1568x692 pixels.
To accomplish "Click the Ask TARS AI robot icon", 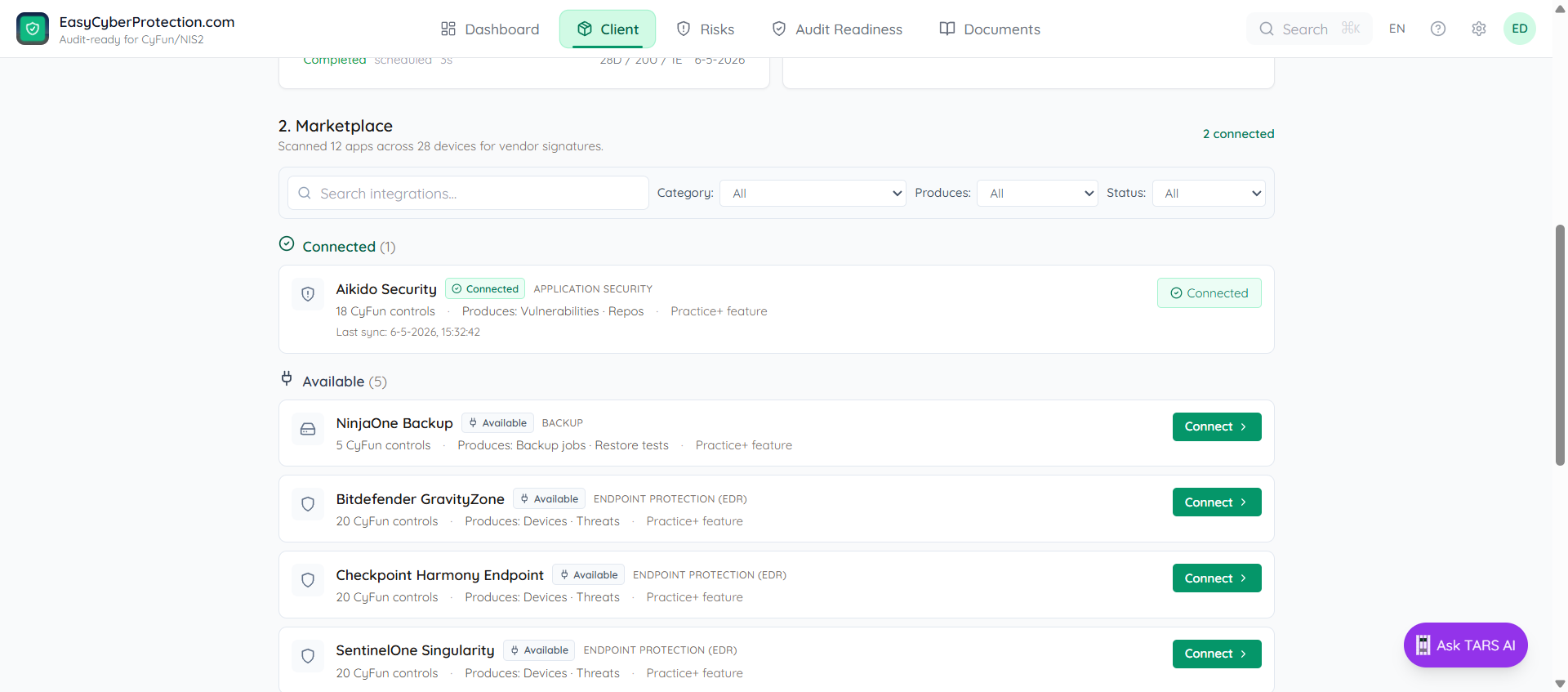I will (1423, 645).
